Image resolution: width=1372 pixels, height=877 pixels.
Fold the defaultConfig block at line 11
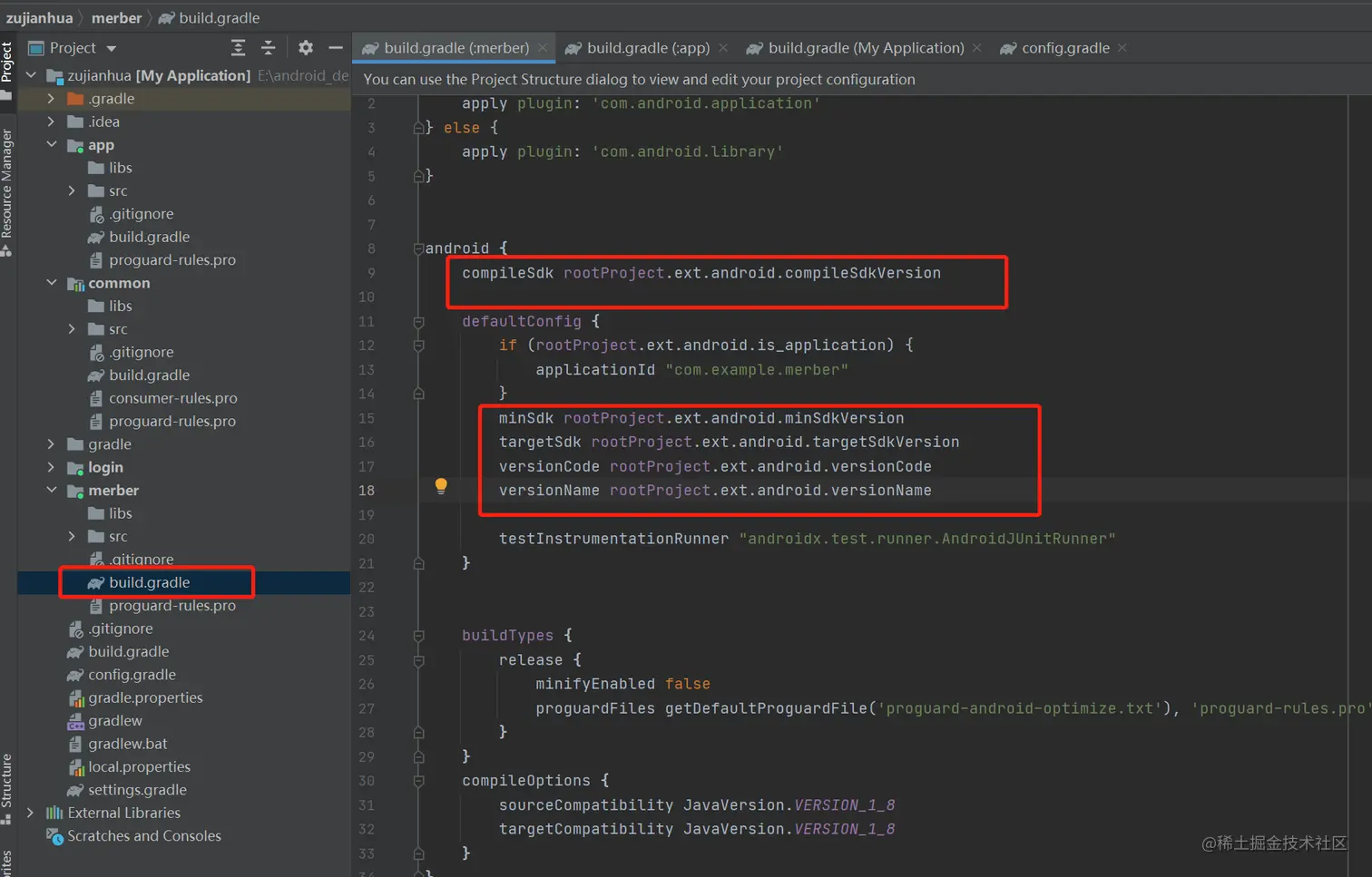pyautogui.click(x=418, y=321)
